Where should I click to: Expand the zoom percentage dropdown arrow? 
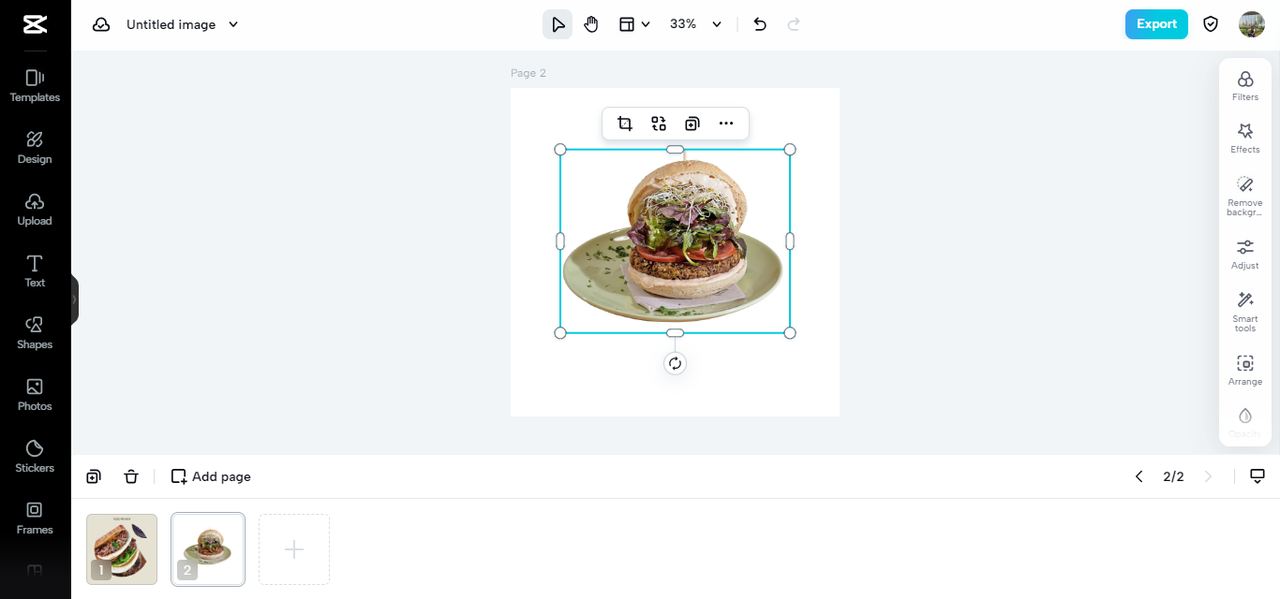coord(717,25)
